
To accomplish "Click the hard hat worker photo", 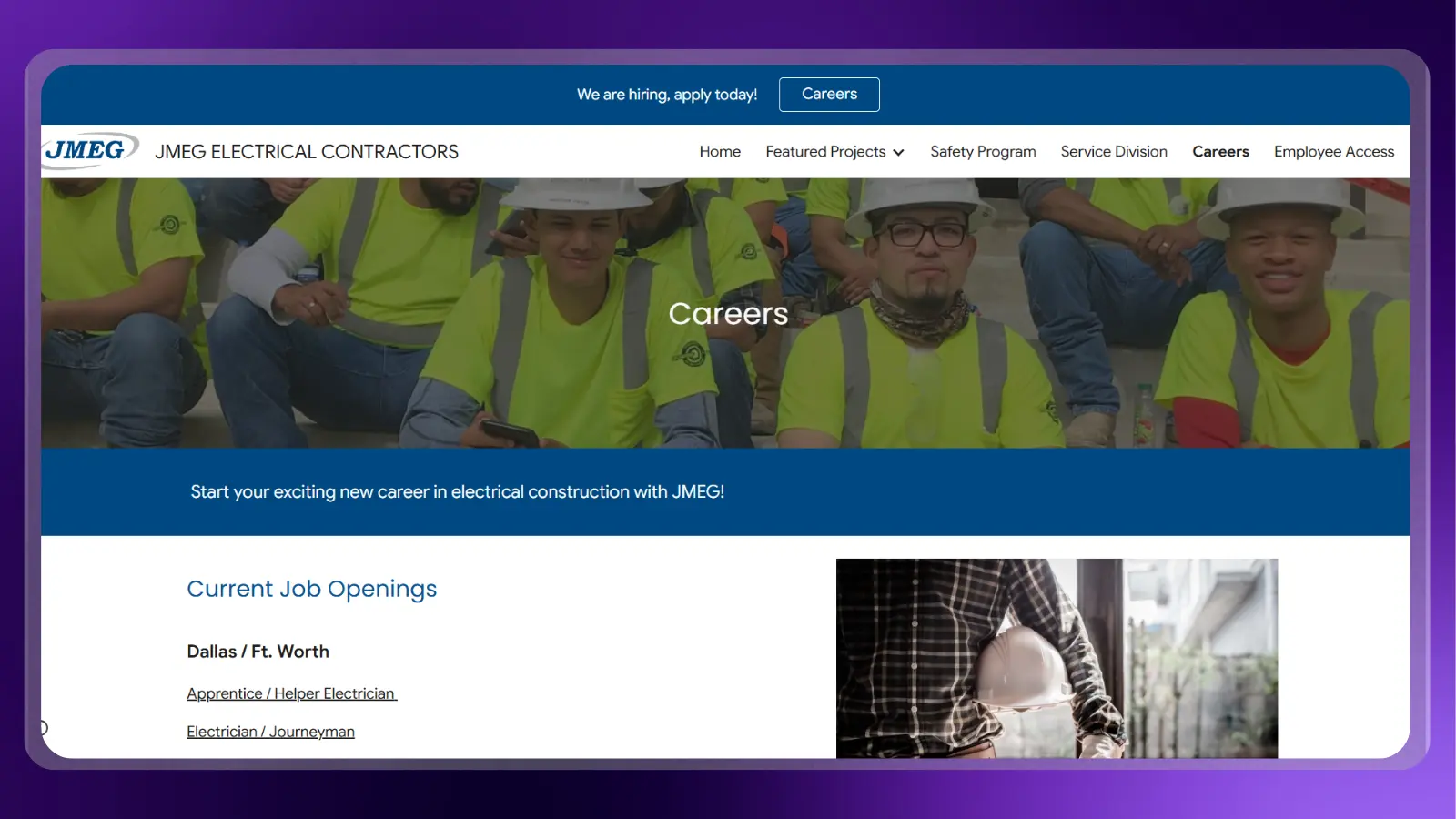I will (x=1057, y=658).
